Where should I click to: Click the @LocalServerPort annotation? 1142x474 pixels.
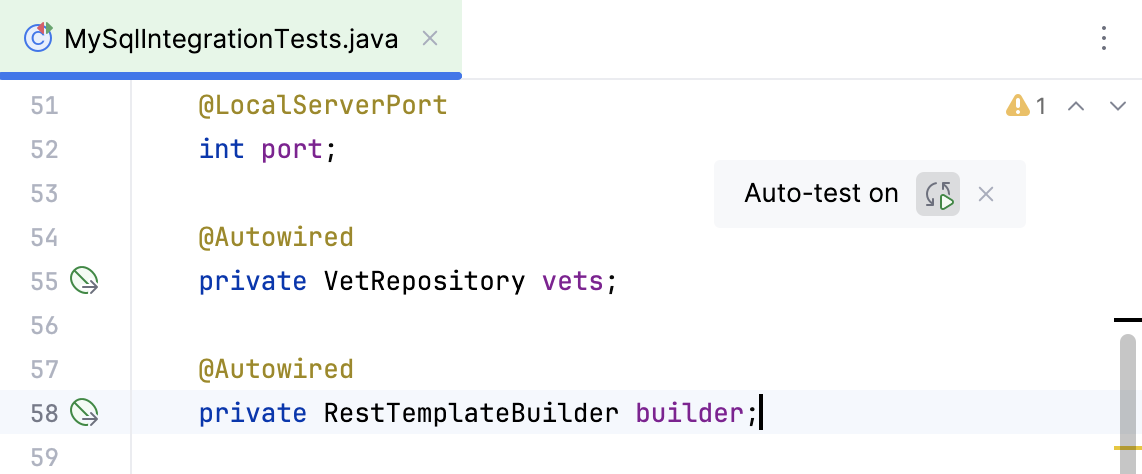[x=322, y=105]
